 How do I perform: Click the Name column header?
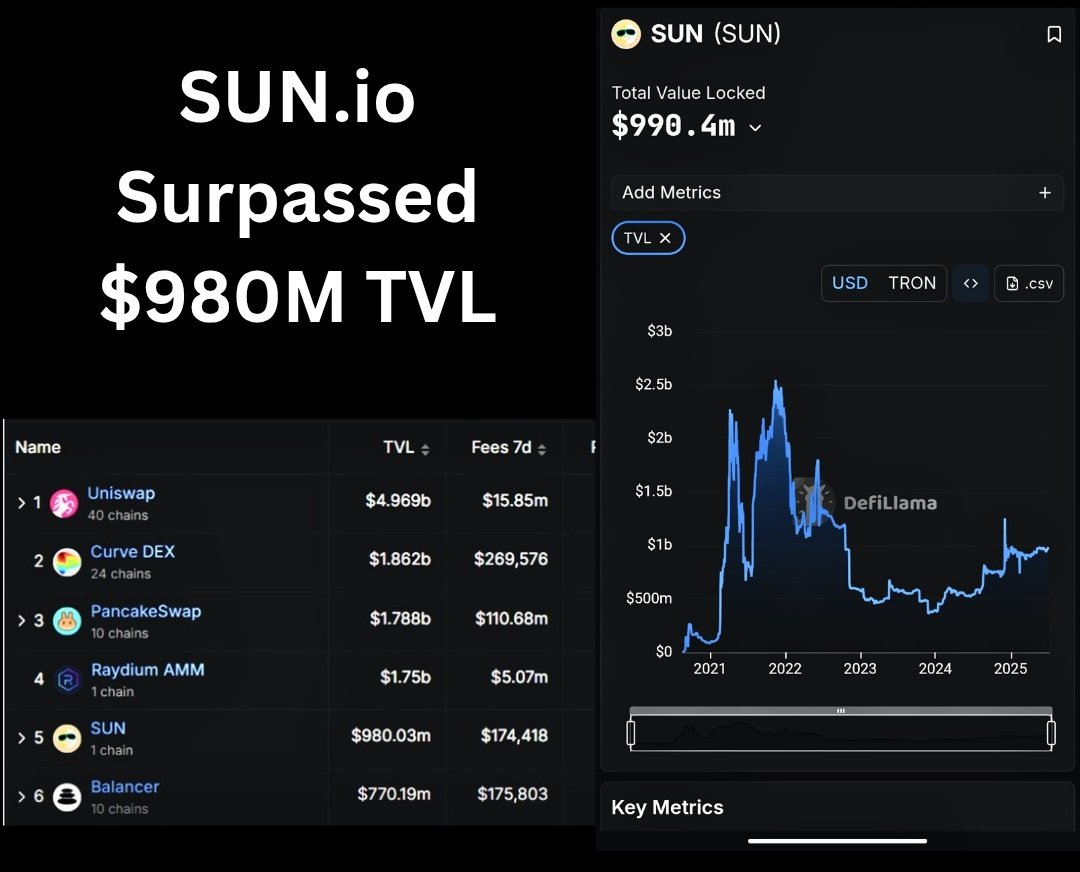[38, 448]
